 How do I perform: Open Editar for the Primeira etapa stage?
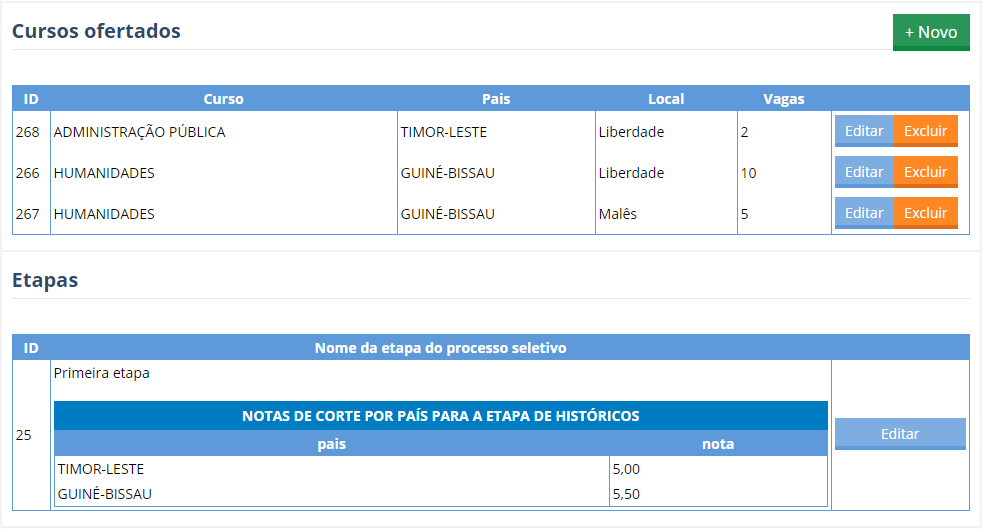pyautogui.click(x=899, y=434)
